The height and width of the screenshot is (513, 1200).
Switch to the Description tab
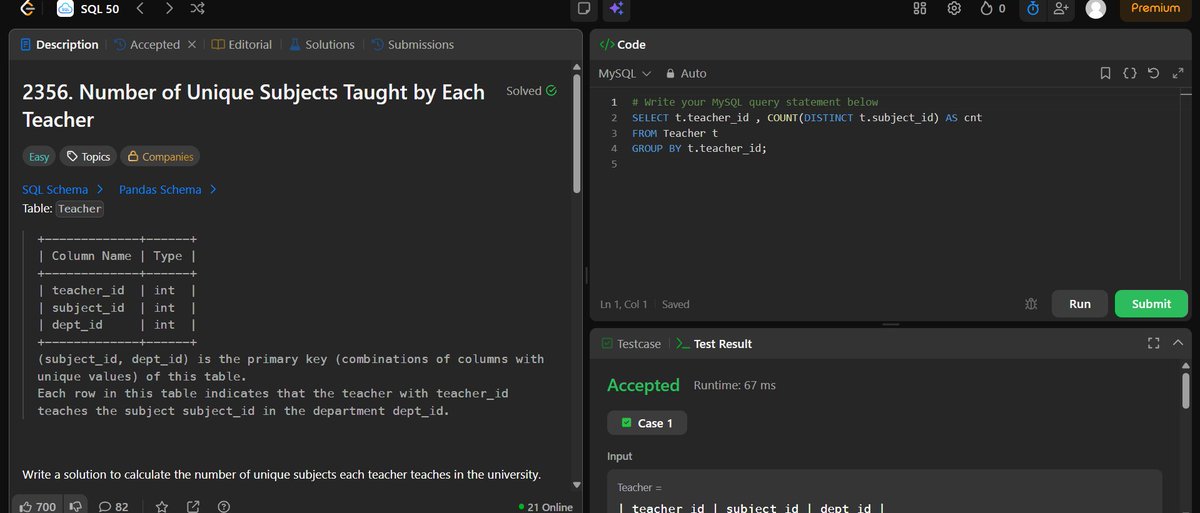pos(58,45)
